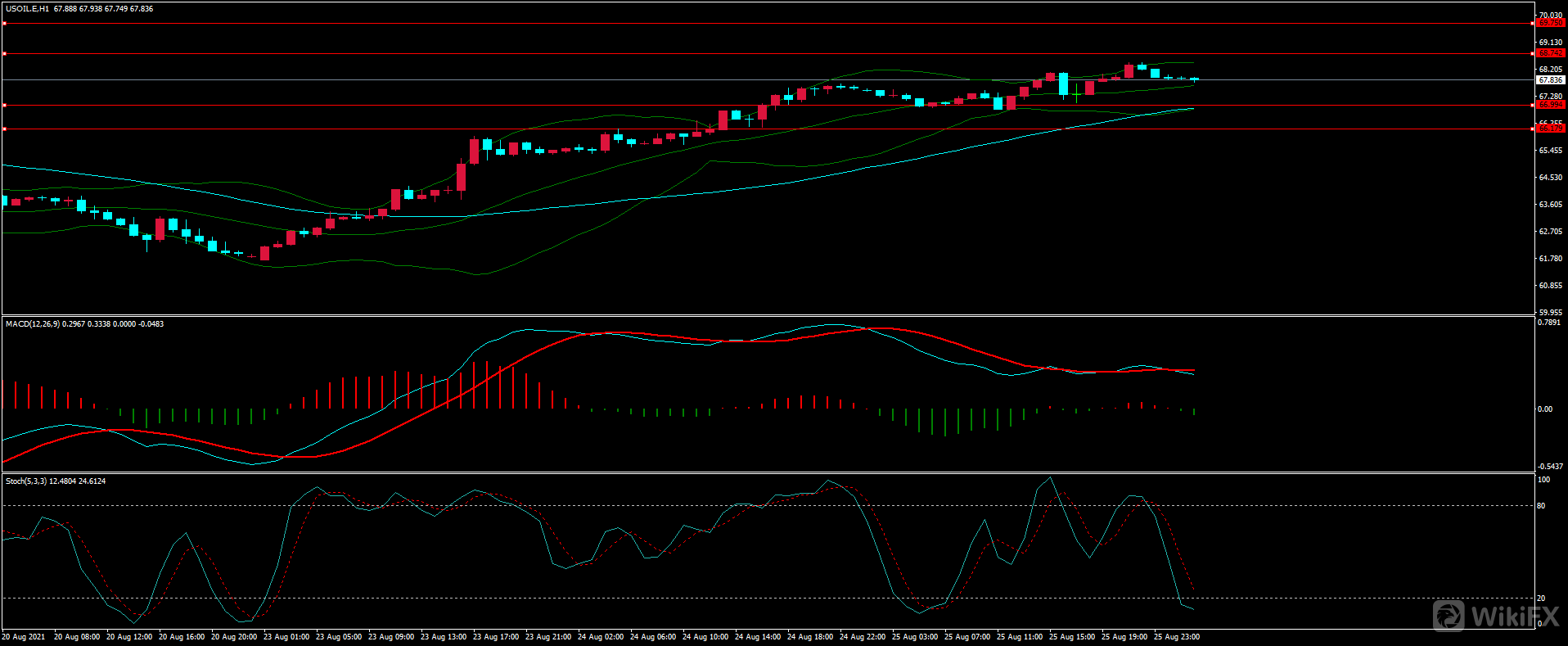The width and height of the screenshot is (1568, 646).
Task: Click the 80 level on Stochastic scale
Action: (x=1541, y=506)
